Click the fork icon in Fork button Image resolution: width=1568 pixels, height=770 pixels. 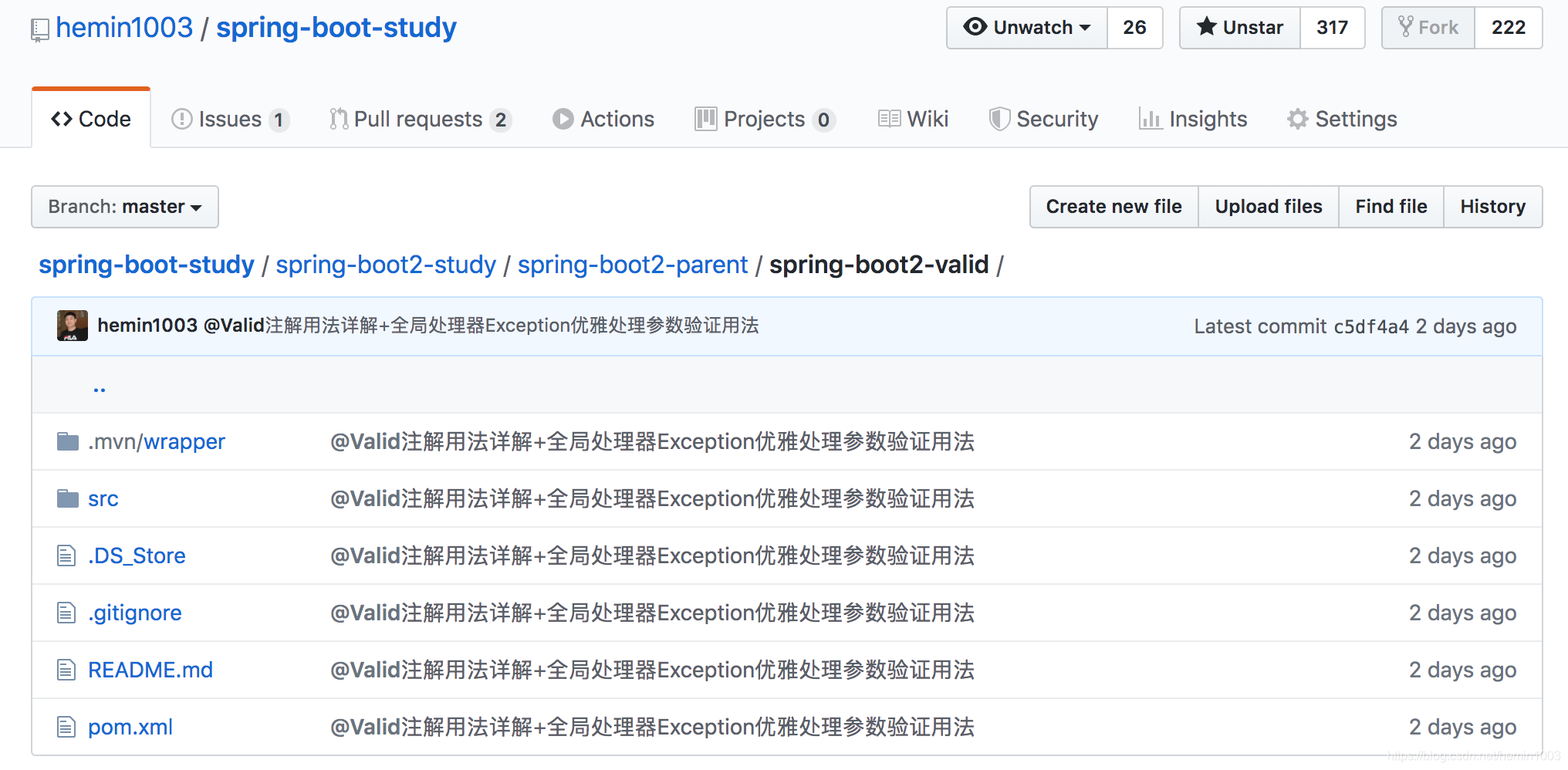1406,27
